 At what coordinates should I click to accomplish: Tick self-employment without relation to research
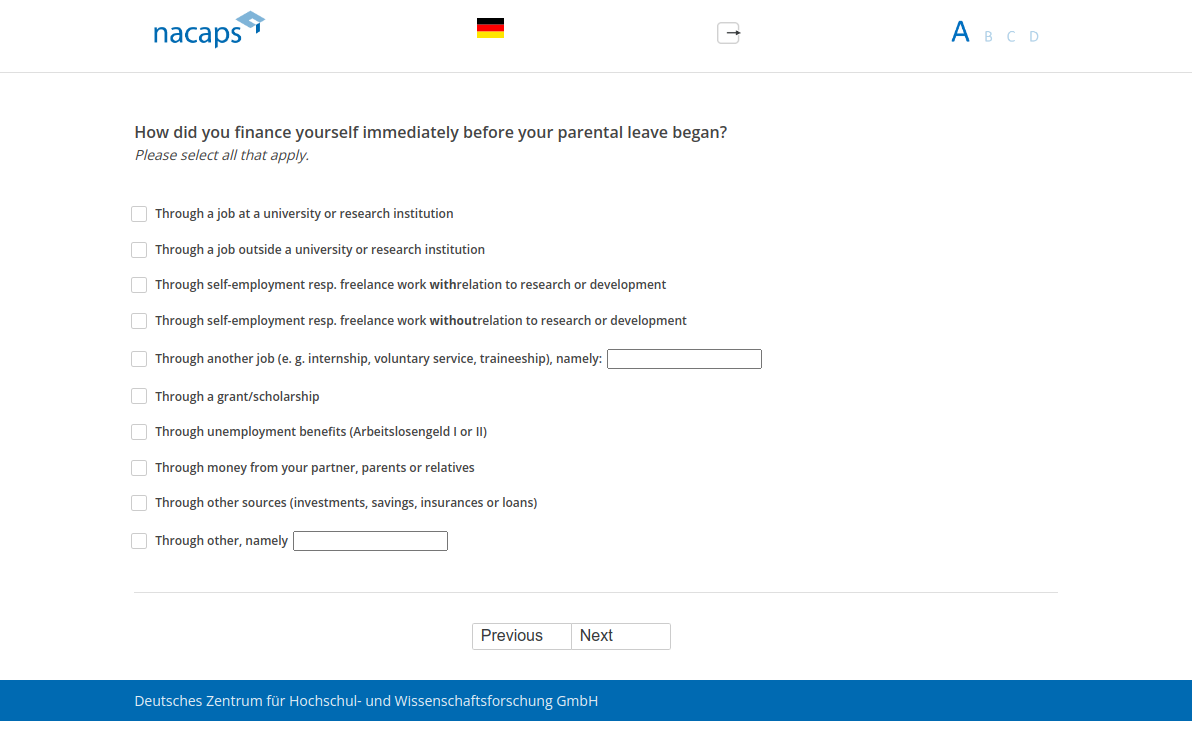click(x=139, y=321)
